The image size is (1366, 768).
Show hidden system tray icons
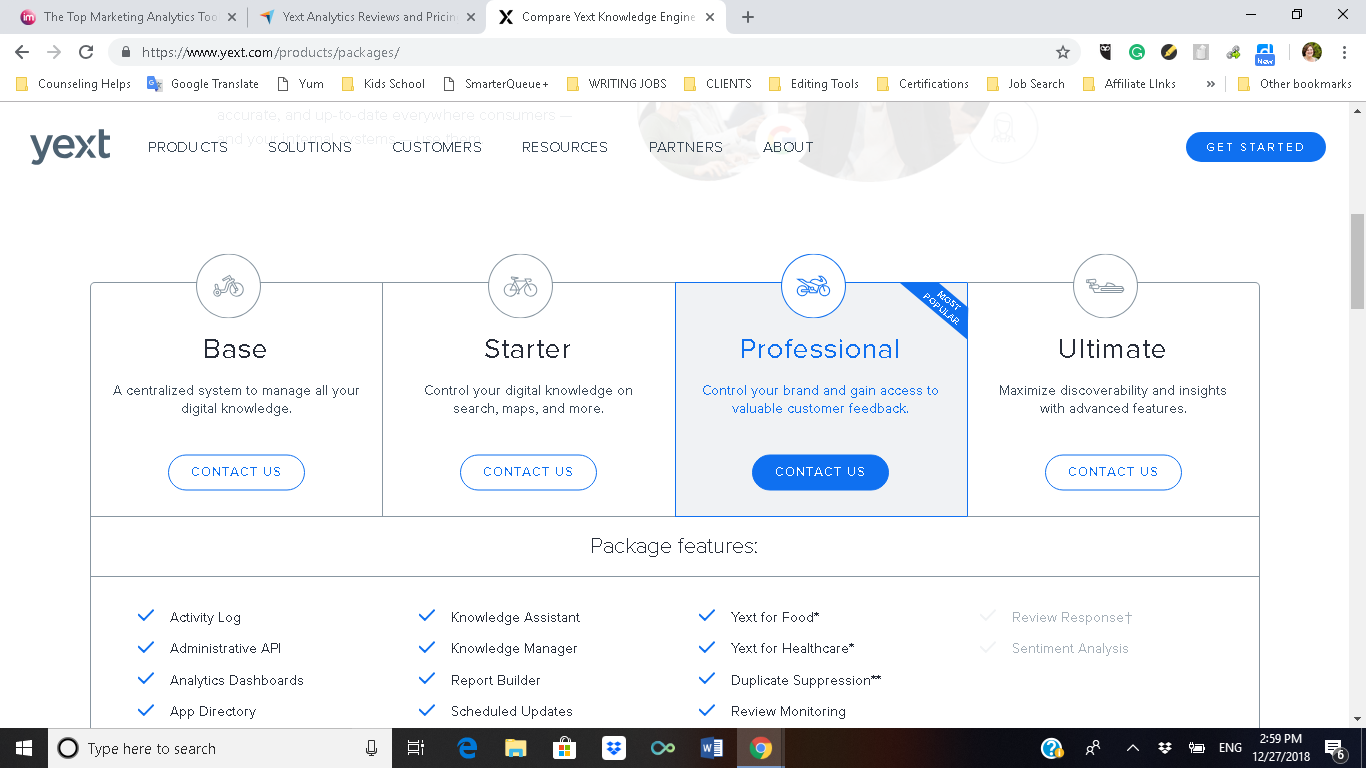(1133, 748)
